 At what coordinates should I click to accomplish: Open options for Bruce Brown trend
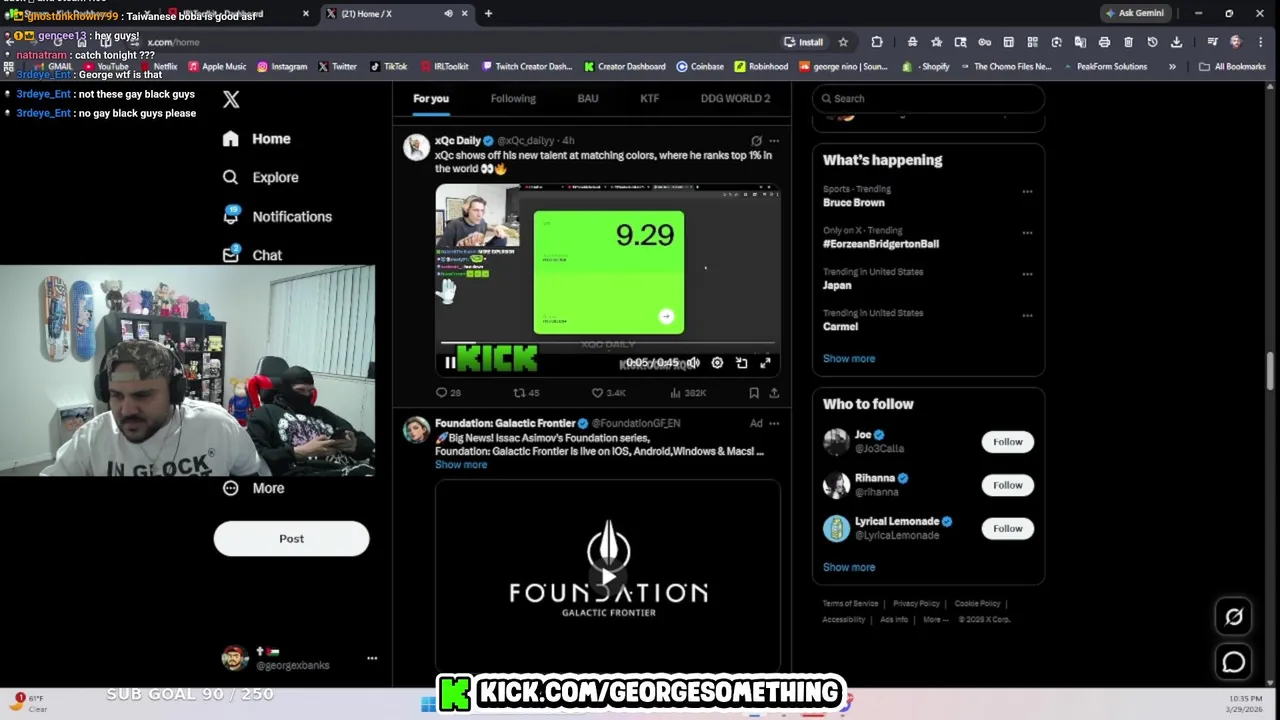pos(1027,191)
